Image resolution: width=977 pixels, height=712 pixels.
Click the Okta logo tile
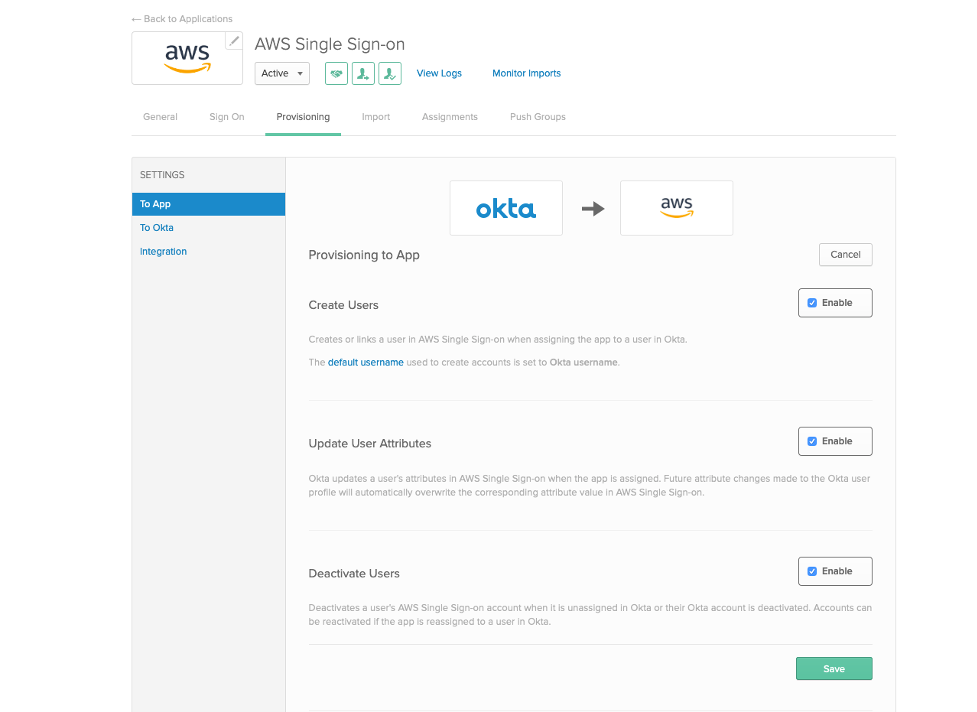506,208
